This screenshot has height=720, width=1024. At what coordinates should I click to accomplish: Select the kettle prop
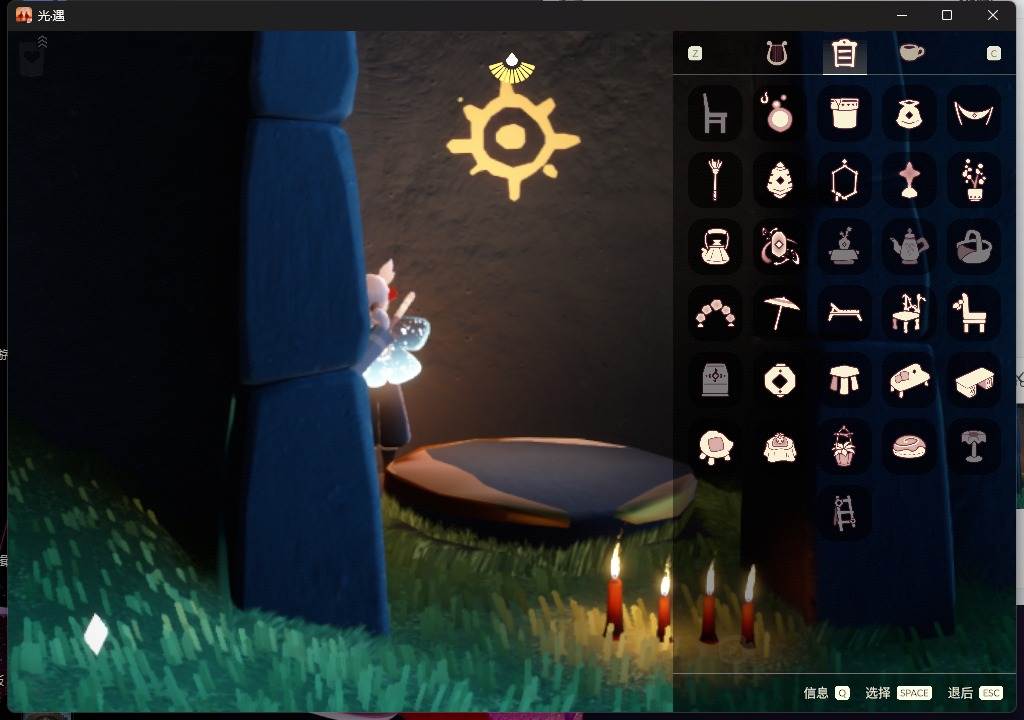point(714,247)
